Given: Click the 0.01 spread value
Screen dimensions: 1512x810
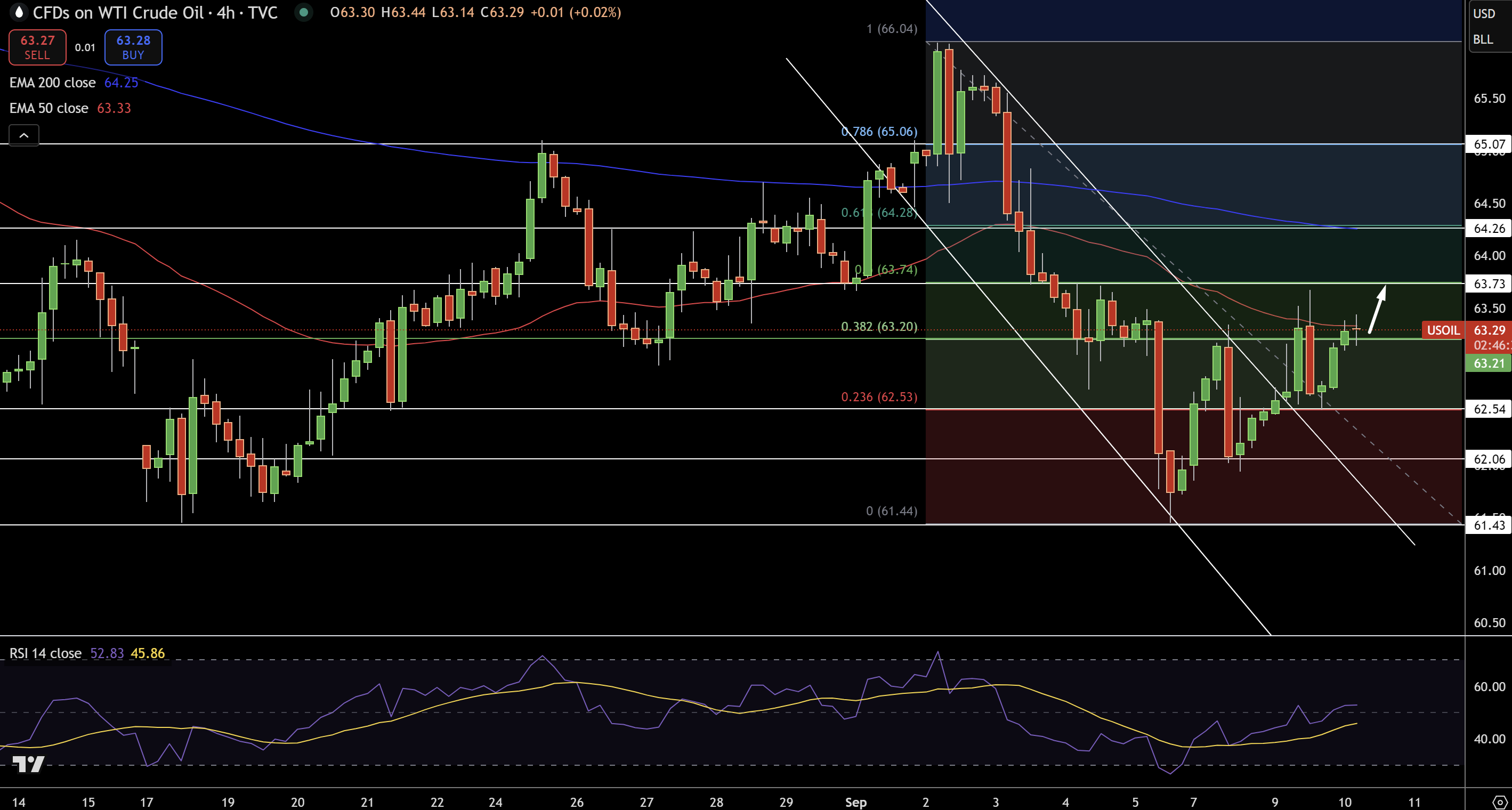Looking at the screenshot, I should pos(85,47).
